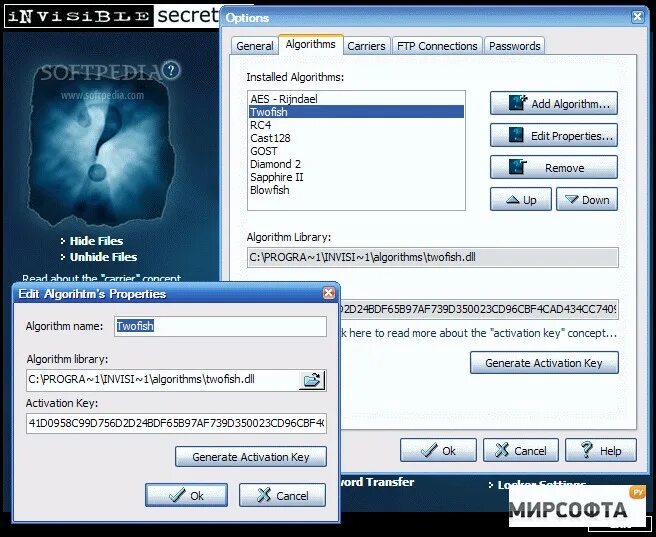The image size is (656, 537).
Task: Select Blowfish in the algorithms list
Action: [x=356, y=190]
